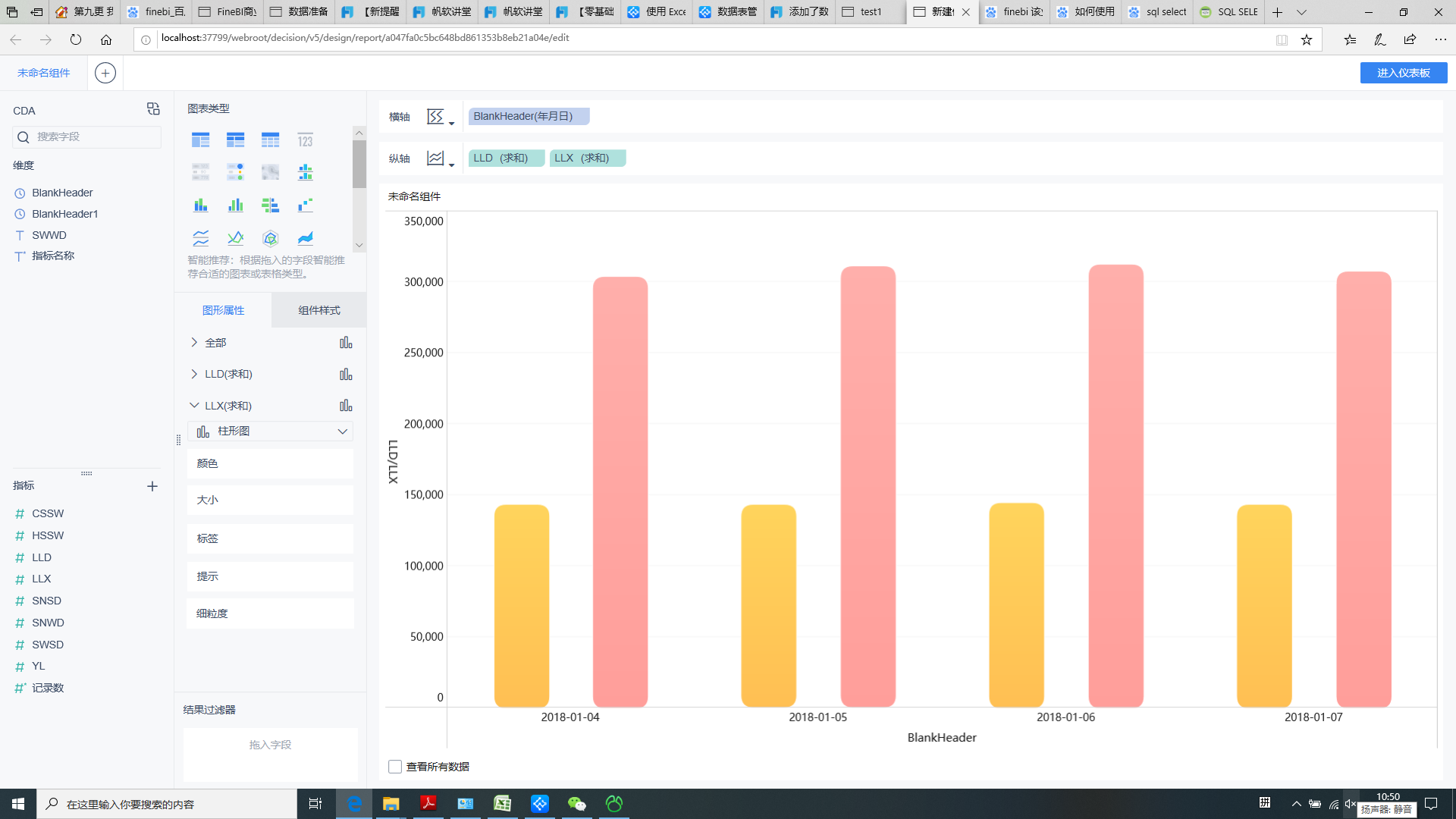Click the switch dataset icon beside CDA
This screenshot has width=1456, height=819.
153,109
